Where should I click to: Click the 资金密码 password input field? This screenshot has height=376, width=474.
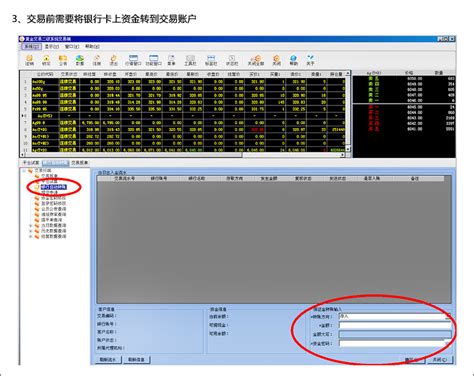pyautogui.click(x=395, y=343)
